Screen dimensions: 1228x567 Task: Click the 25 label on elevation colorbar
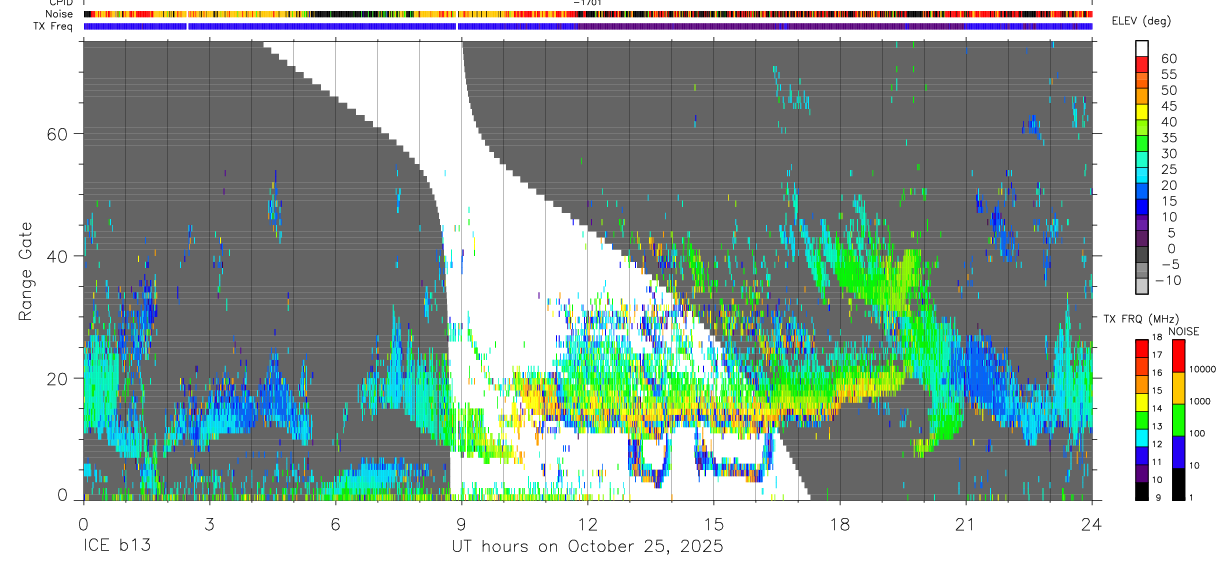click(x=1168, y=170)
